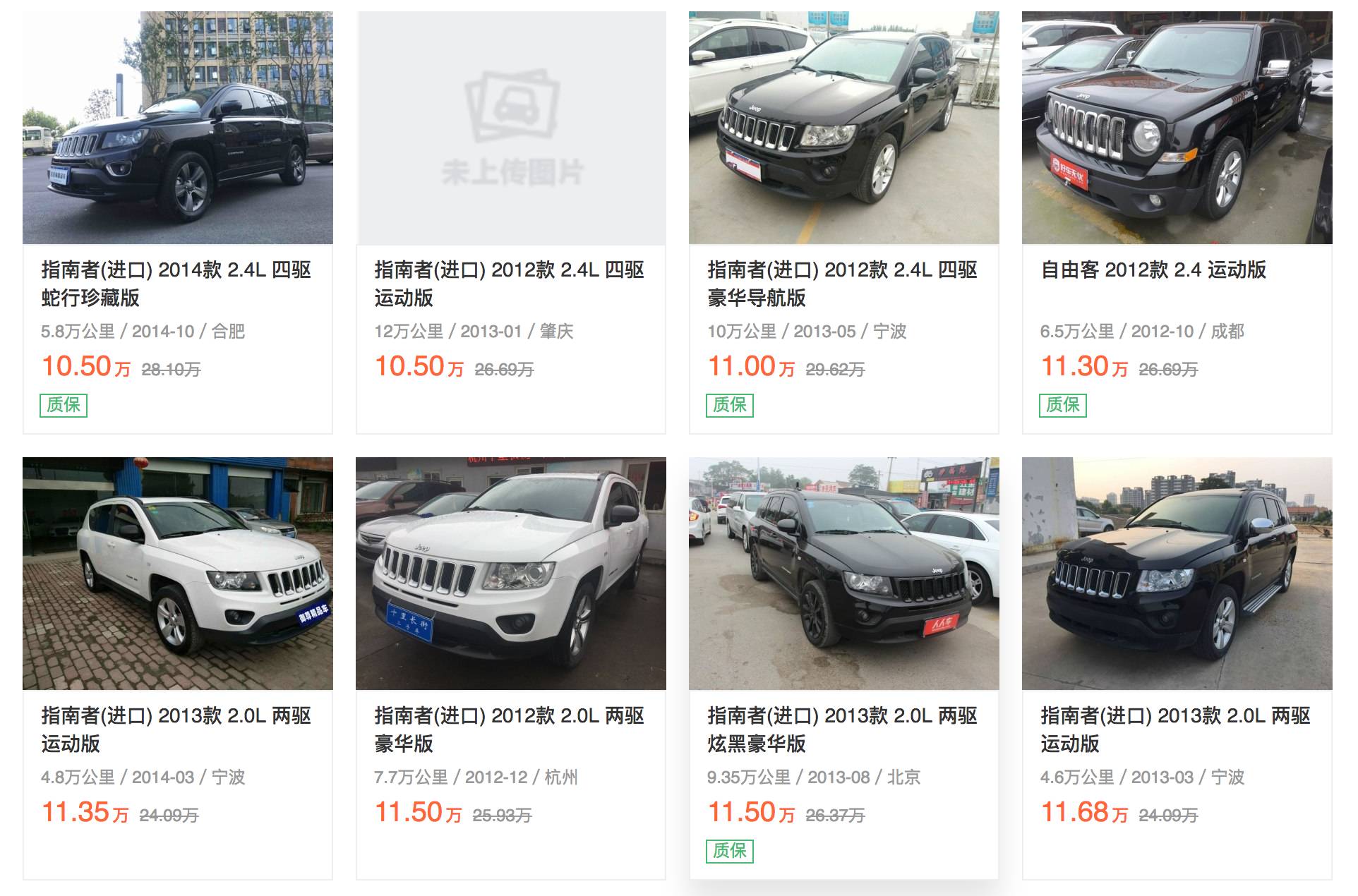1358x896 pixels.
Task: Click the 质保 badge on the Chengdu 自由客 listing
Action: 1063,405
